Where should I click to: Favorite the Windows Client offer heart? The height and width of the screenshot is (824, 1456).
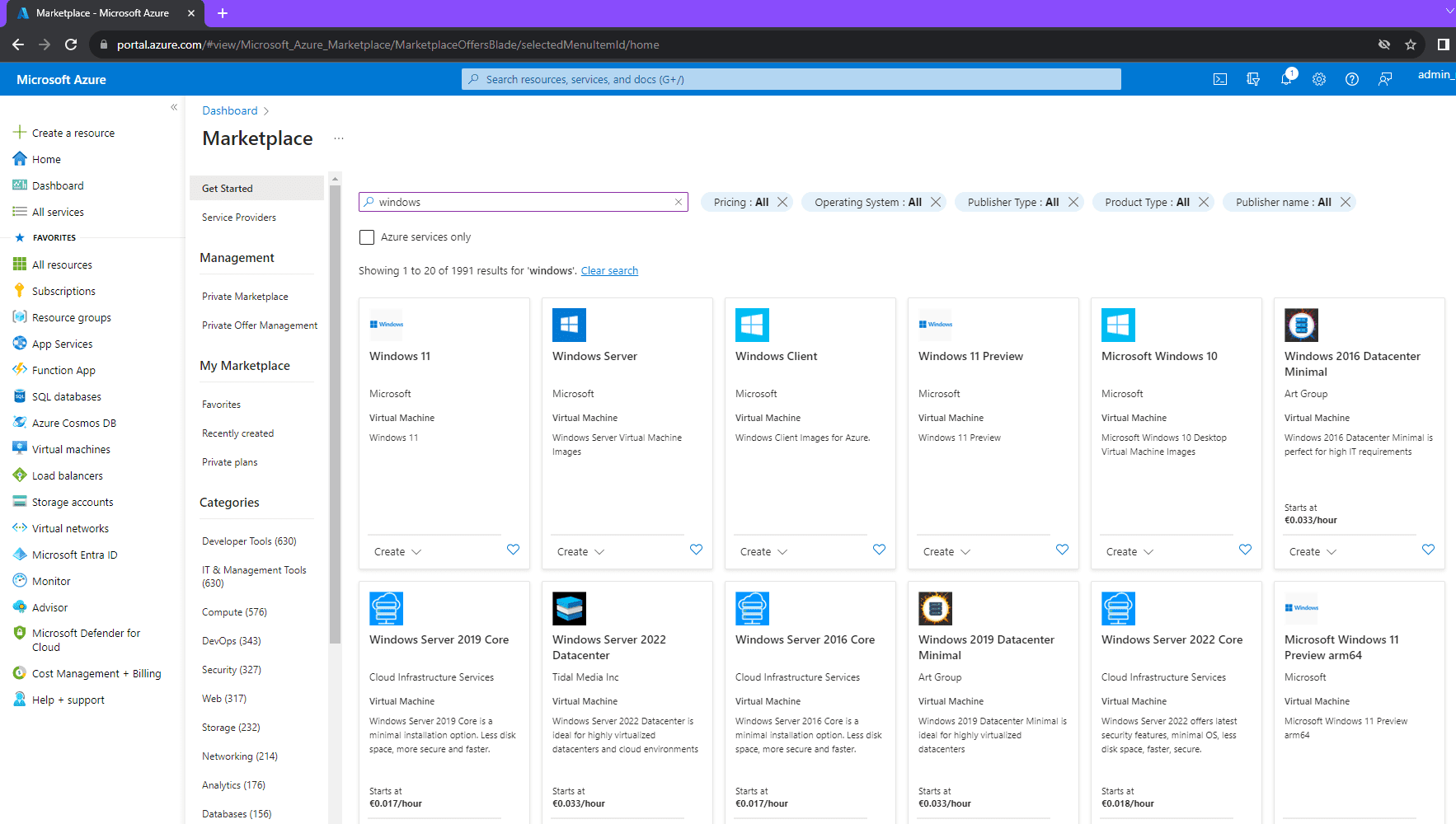[879, 550]
